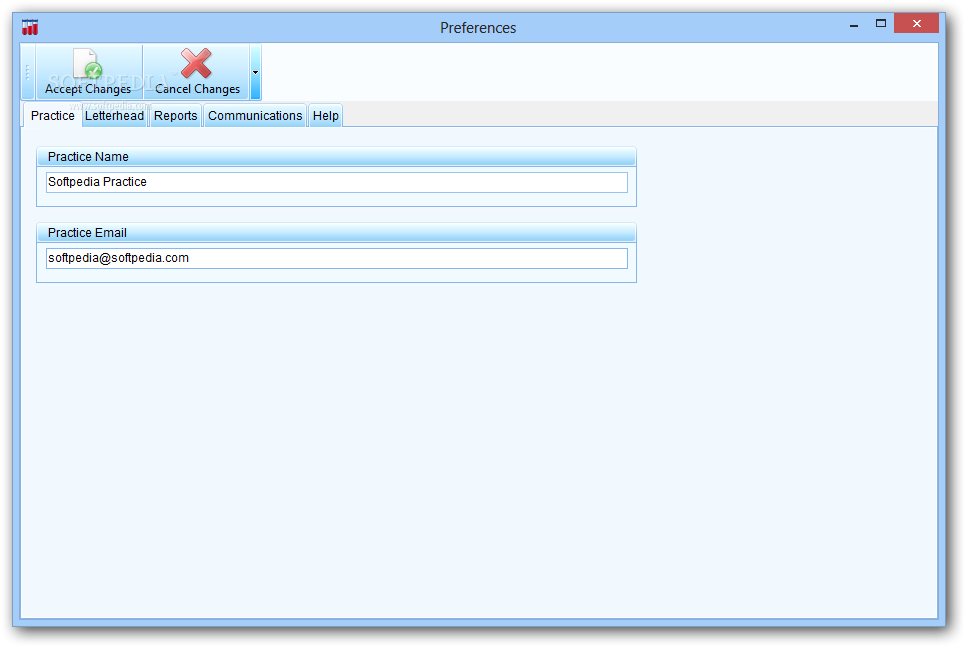Viewport: 966px width, 647px height.
Task: Close the Preferences window
Action: pos(917,23)
